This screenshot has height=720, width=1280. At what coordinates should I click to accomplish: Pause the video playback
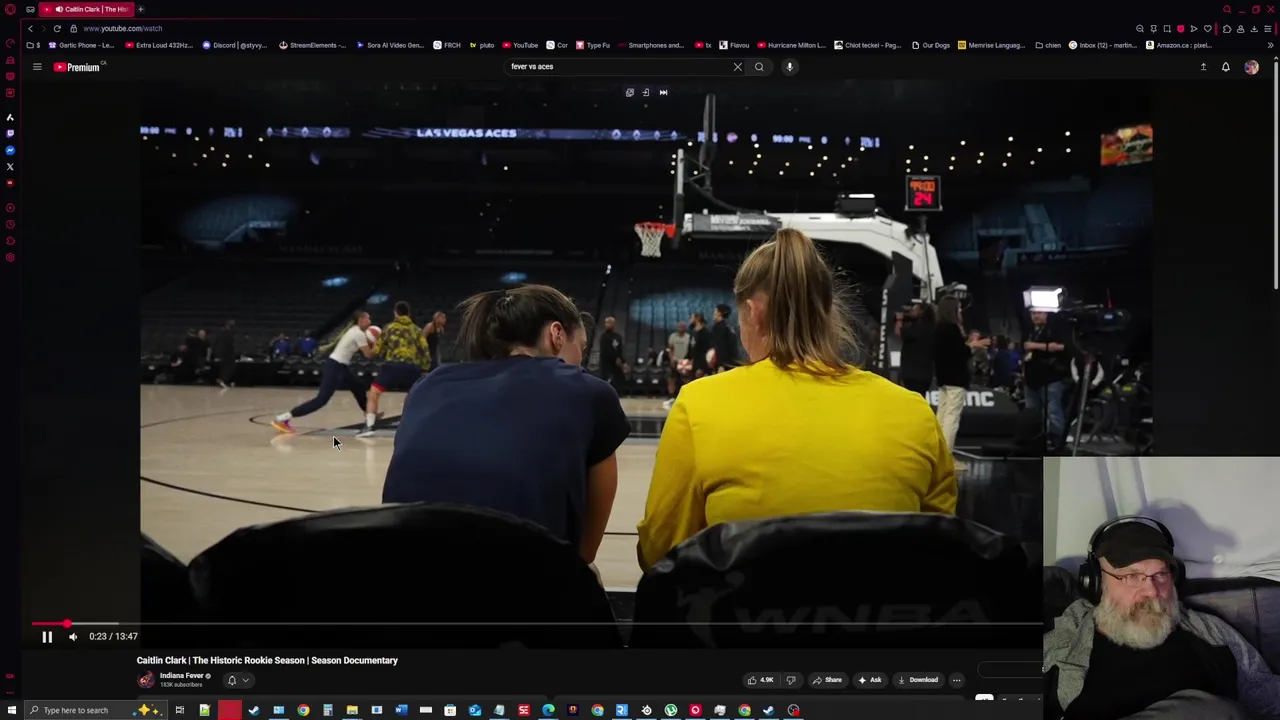click(x=47, y=636)
